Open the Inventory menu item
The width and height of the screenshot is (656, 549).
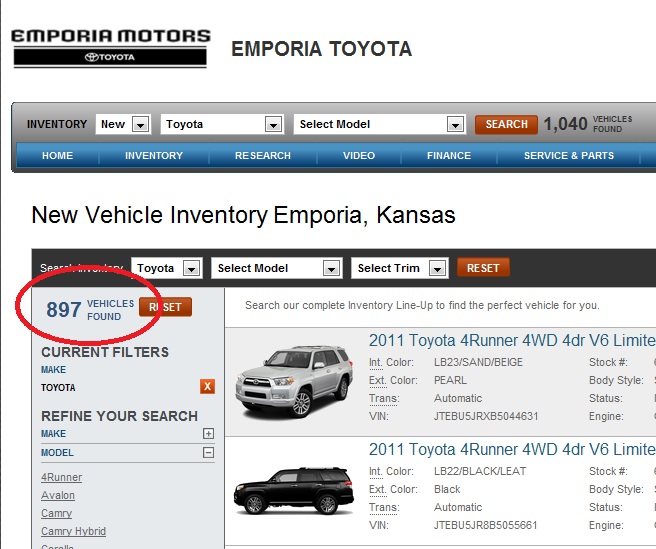pyautogui.click(x=154, y=156)
